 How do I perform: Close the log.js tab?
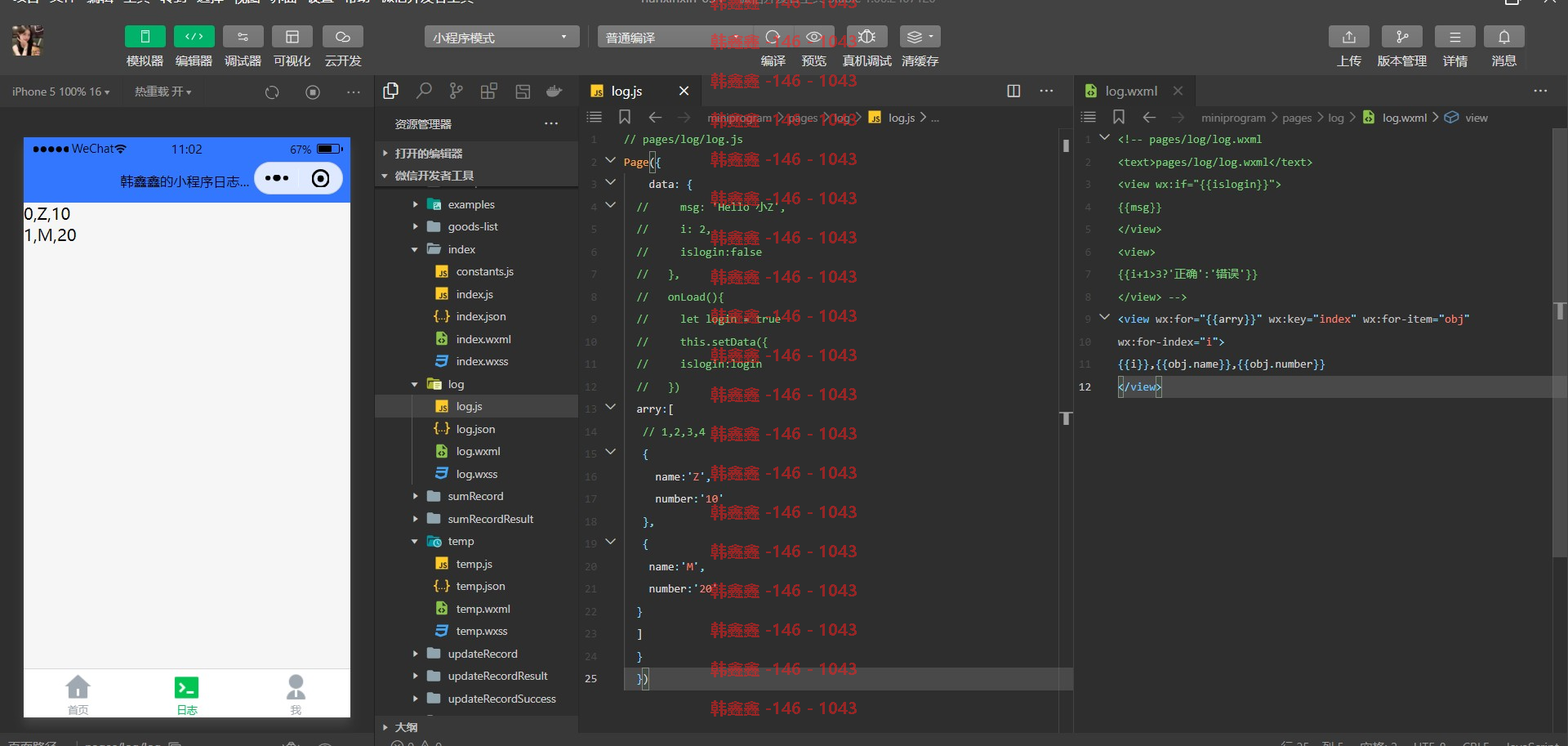coord(684,92)
